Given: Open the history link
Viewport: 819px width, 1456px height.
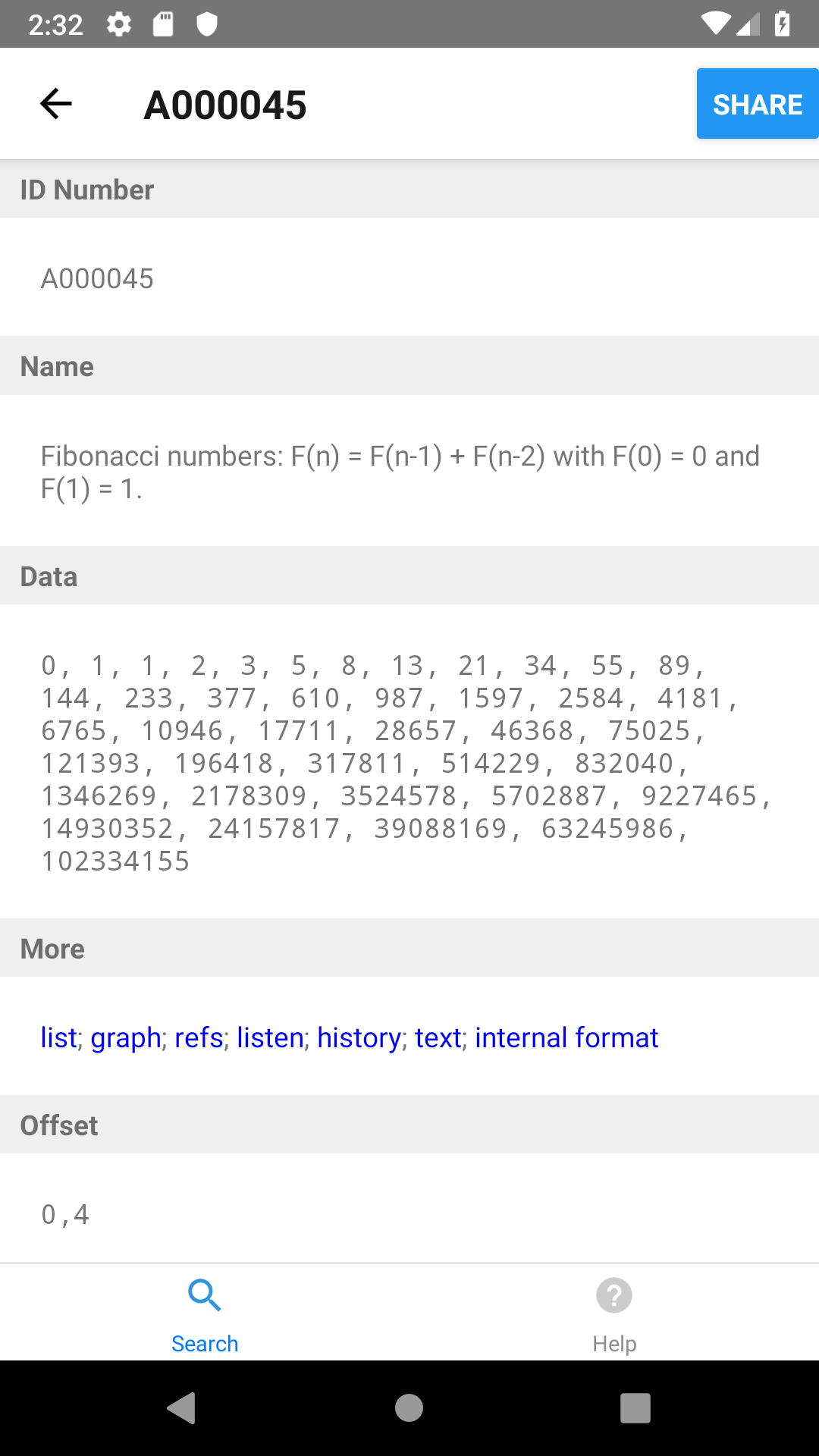Looking at the screenshot, I should pos(359,1037).
